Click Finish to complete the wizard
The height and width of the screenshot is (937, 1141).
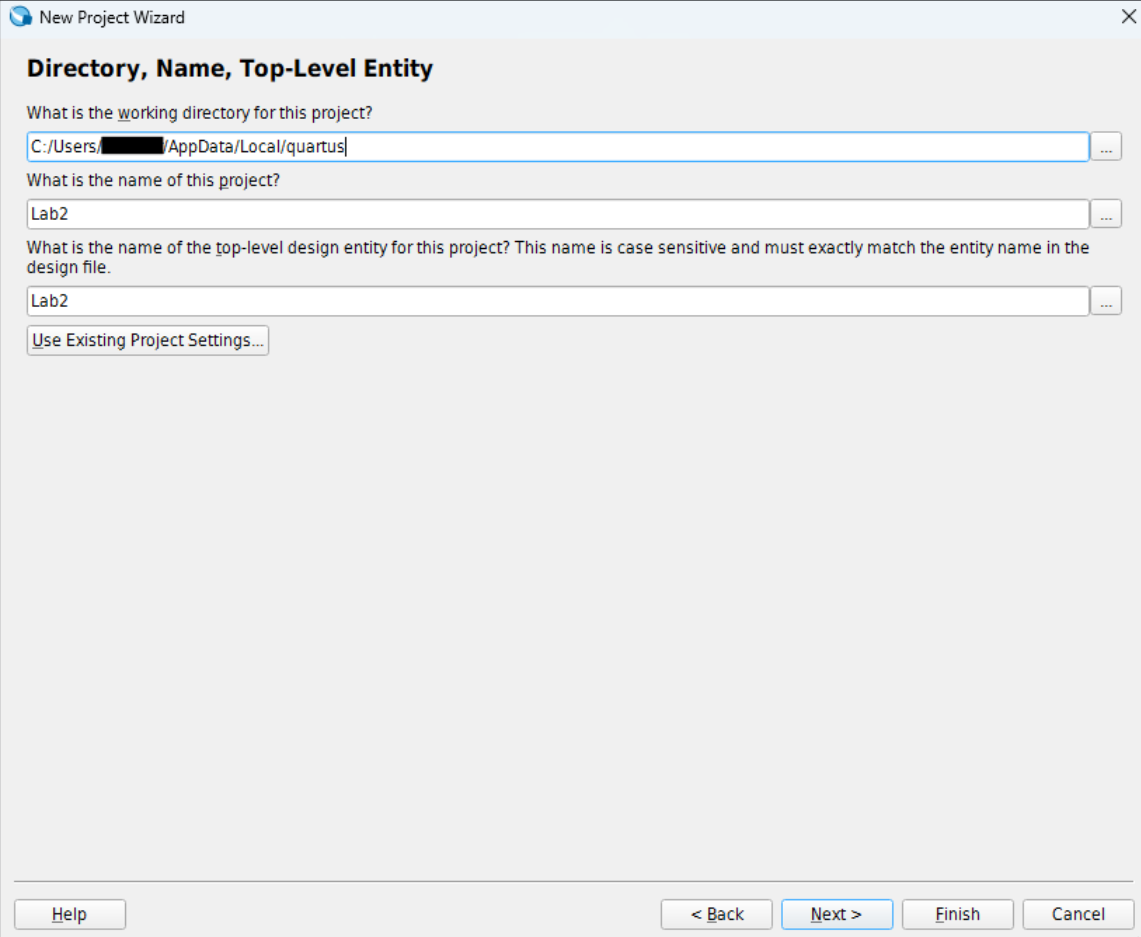[x=958, y=914]
